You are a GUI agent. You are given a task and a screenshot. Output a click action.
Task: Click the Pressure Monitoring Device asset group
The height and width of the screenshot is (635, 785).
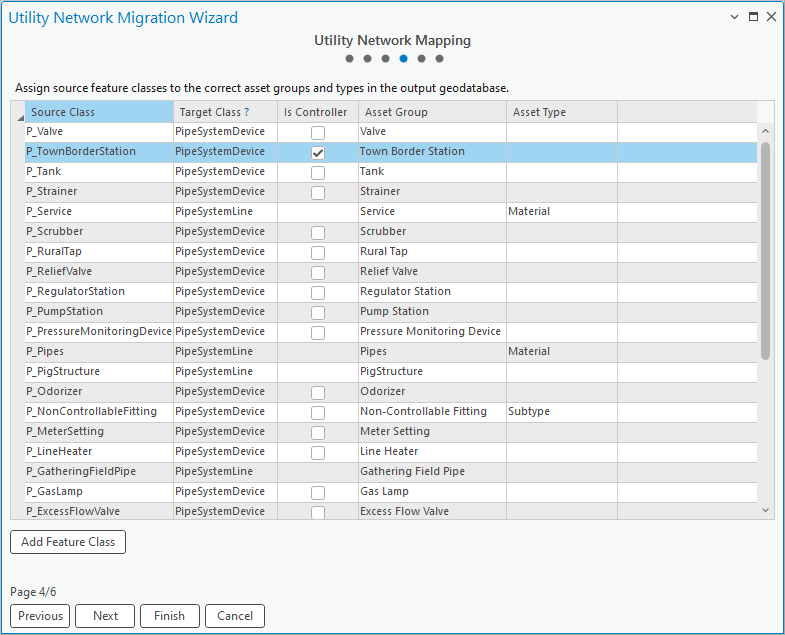tap(433, 332)
